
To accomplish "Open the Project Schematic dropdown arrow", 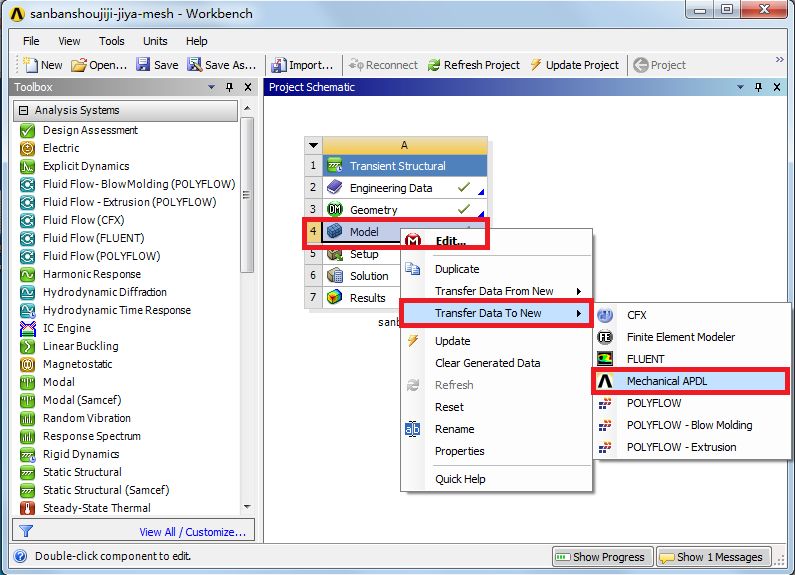I will point(740,87).
